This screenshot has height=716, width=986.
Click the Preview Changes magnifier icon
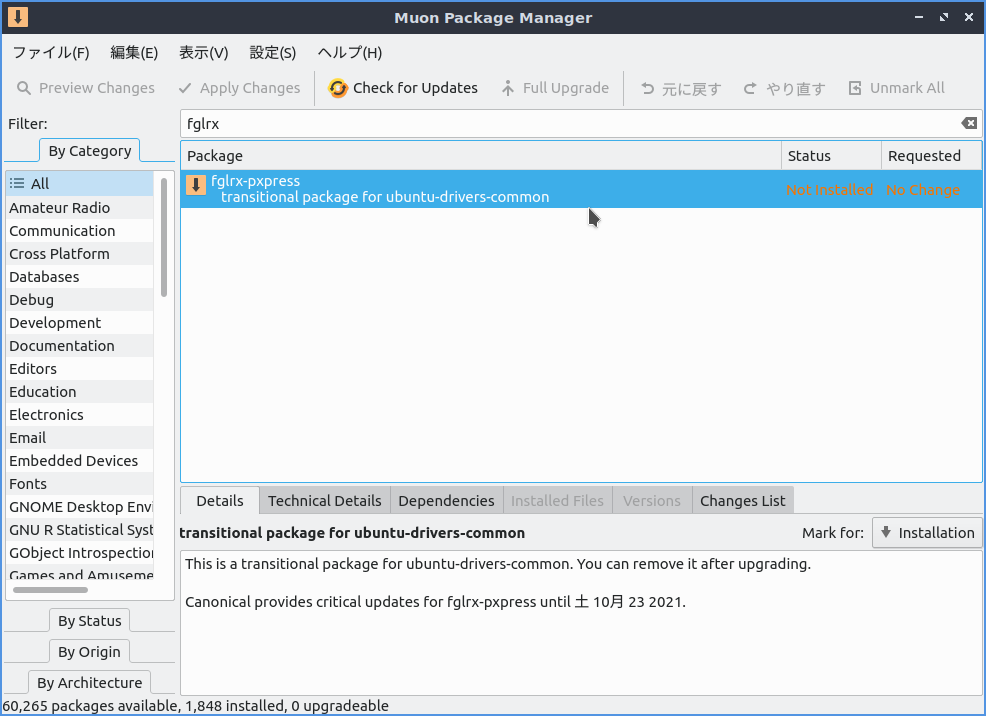click(x=24, y=88)
